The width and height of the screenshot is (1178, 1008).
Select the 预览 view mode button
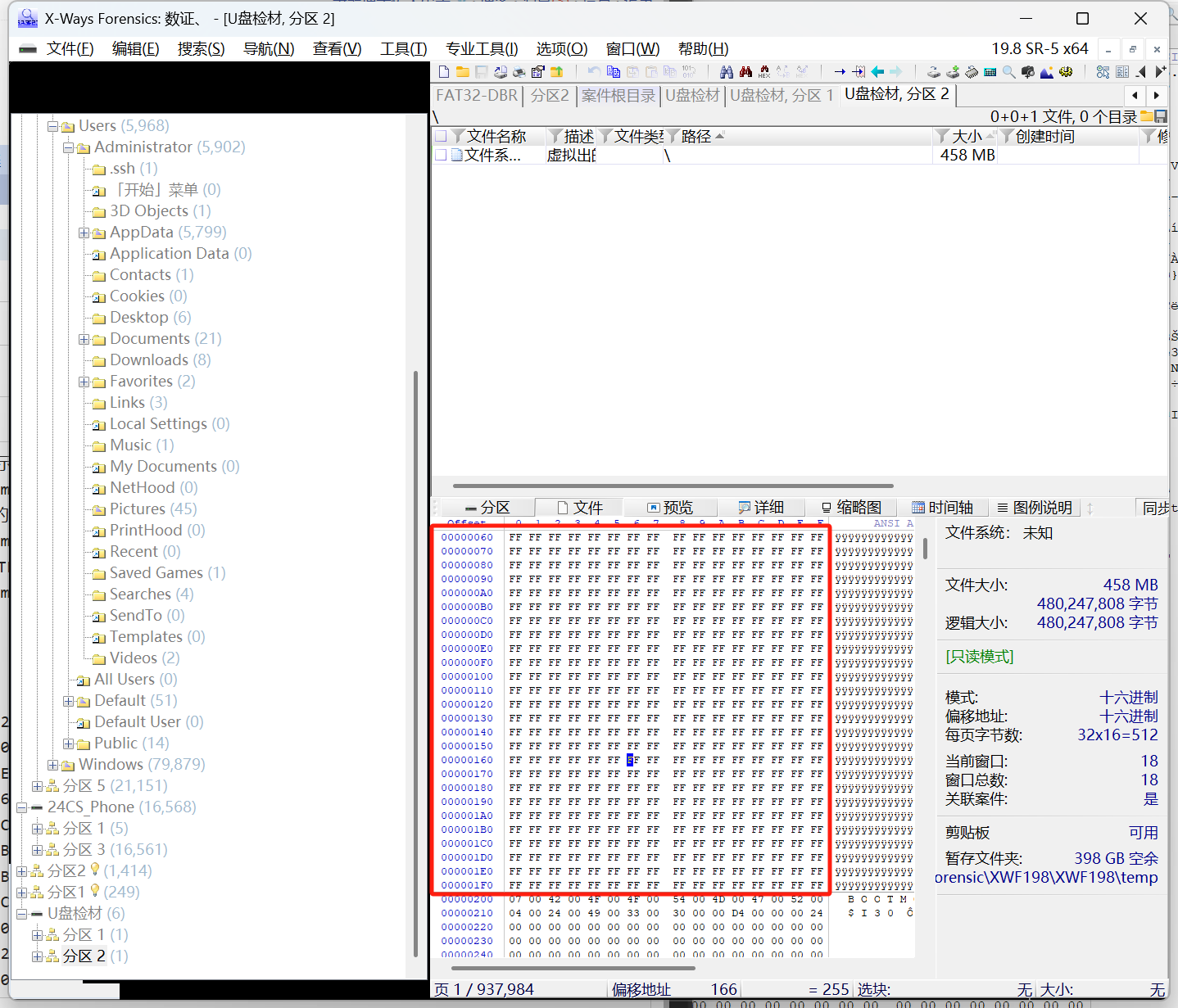670,508
